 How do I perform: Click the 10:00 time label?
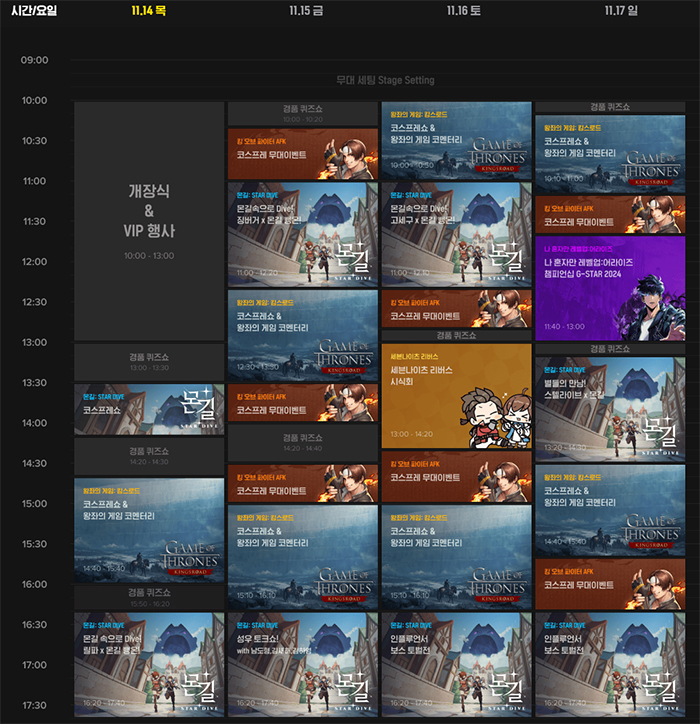click(34, 100)
